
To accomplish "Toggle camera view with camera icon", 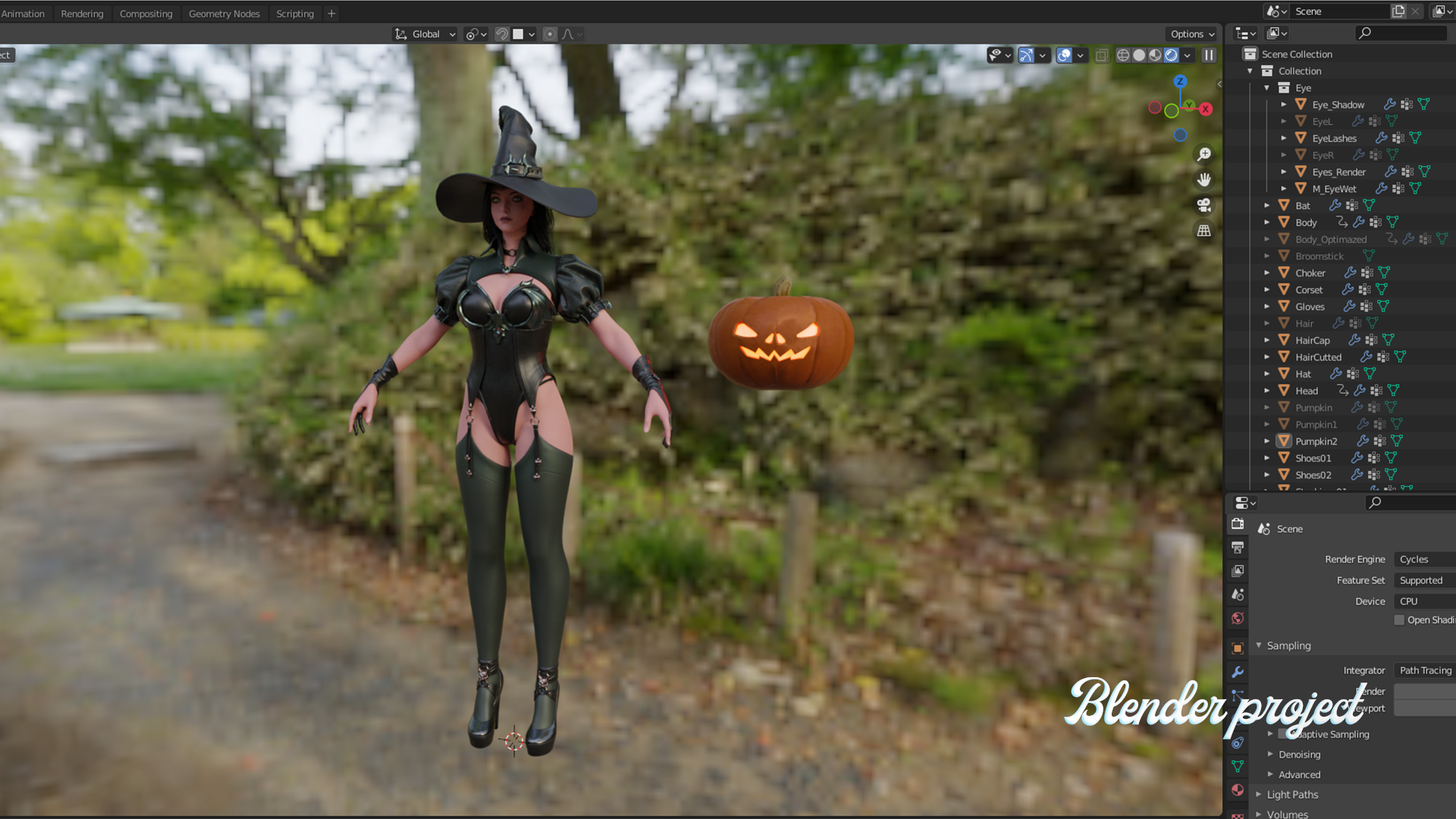I will point(1203,206).
